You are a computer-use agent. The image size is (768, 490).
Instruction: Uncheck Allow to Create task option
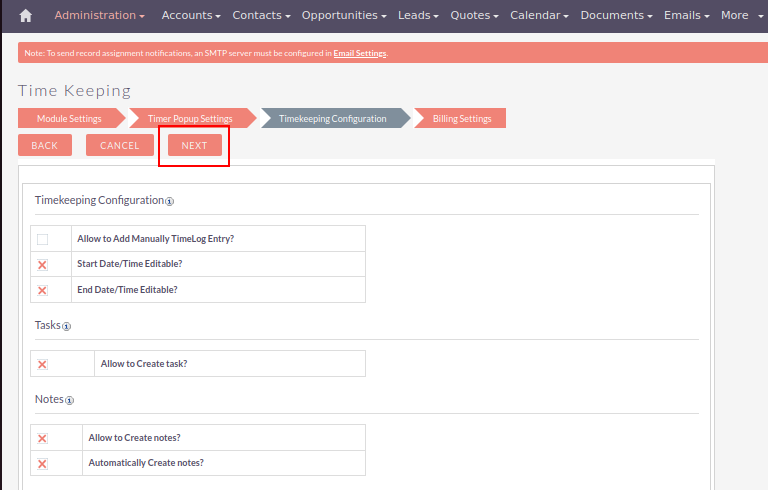(42, 364)
